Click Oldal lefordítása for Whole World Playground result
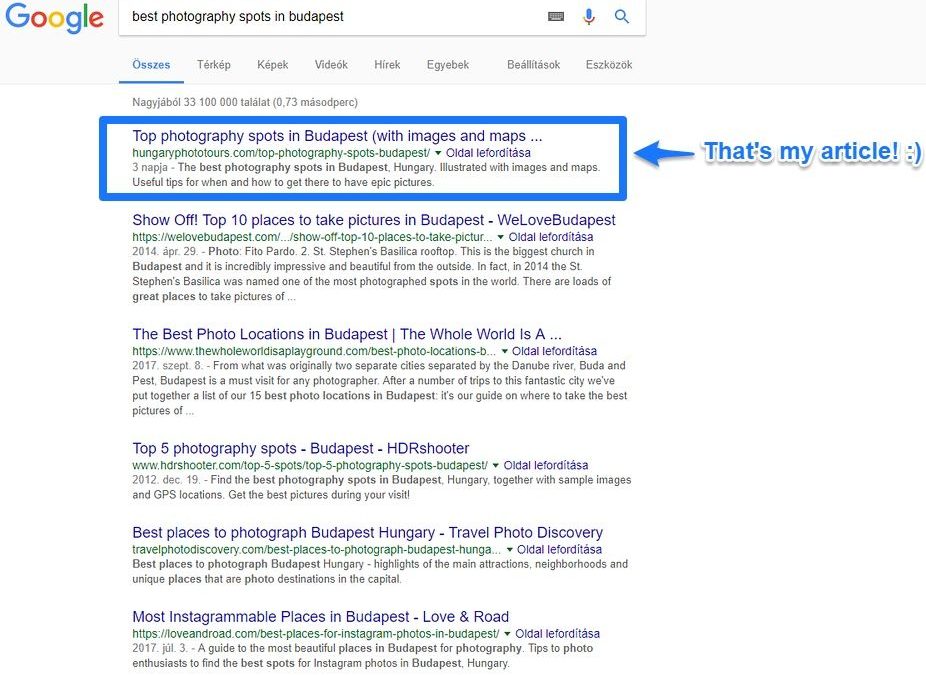Viewport: 926px width, 675px height. pos(555,351)
